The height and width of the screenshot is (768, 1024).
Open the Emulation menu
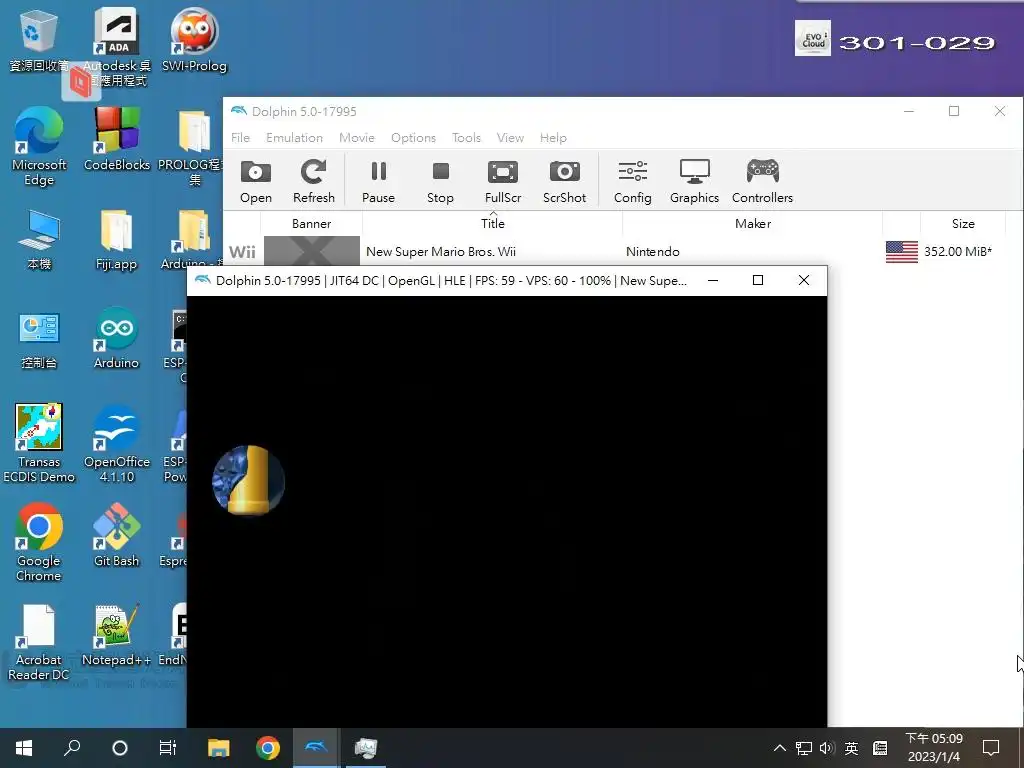pyautogui.click(x=294, y=138)
